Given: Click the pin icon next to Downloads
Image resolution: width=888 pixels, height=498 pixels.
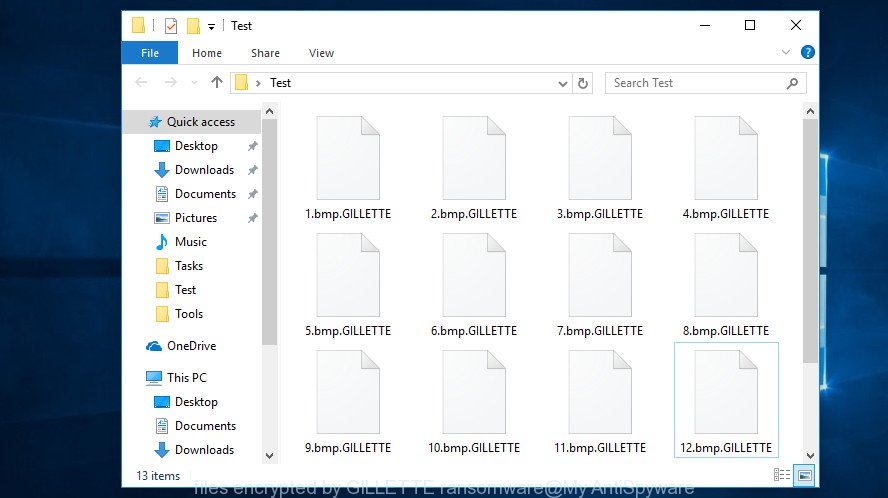Looking at the screenshot, I should point(253,170).
